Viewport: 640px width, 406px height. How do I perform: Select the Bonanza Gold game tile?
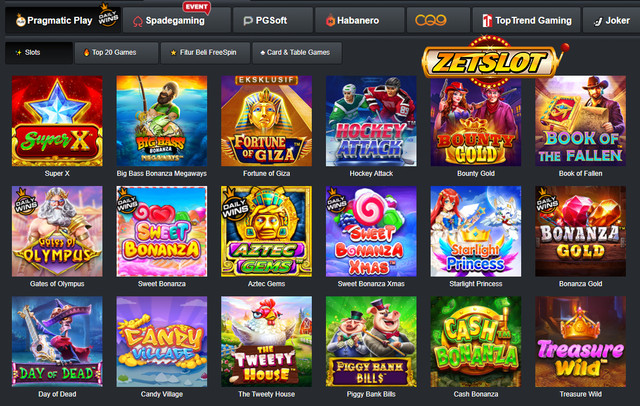[x=580, y=231]
